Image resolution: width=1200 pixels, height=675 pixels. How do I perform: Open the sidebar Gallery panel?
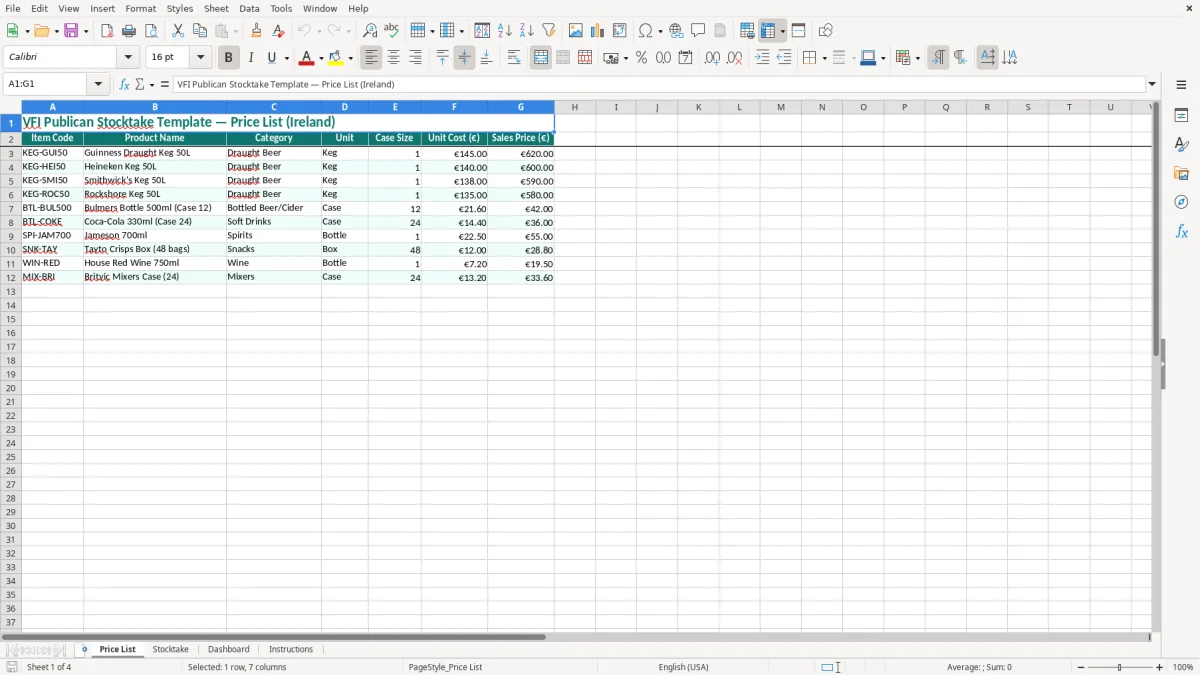click(1181, 173)
